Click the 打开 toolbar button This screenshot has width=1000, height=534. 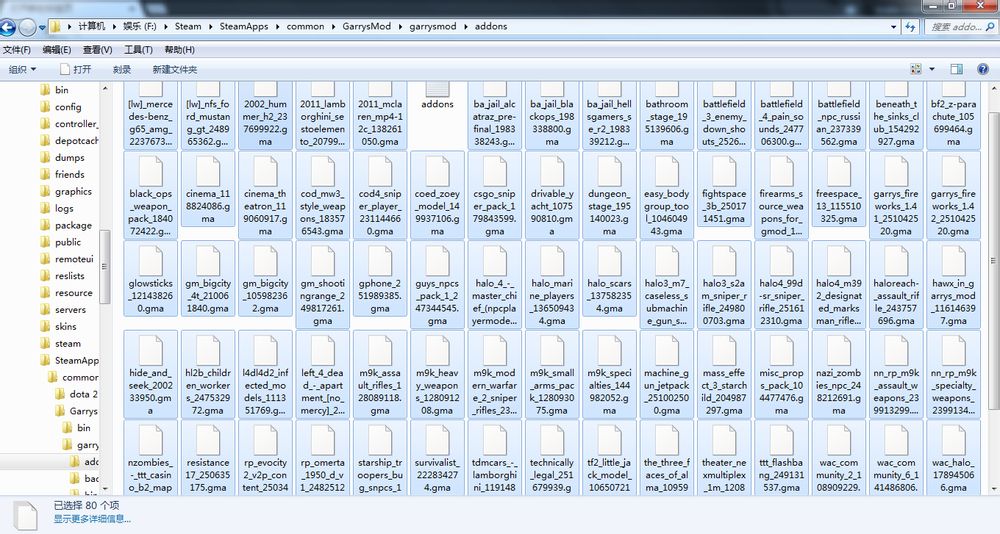click(75, 70)
